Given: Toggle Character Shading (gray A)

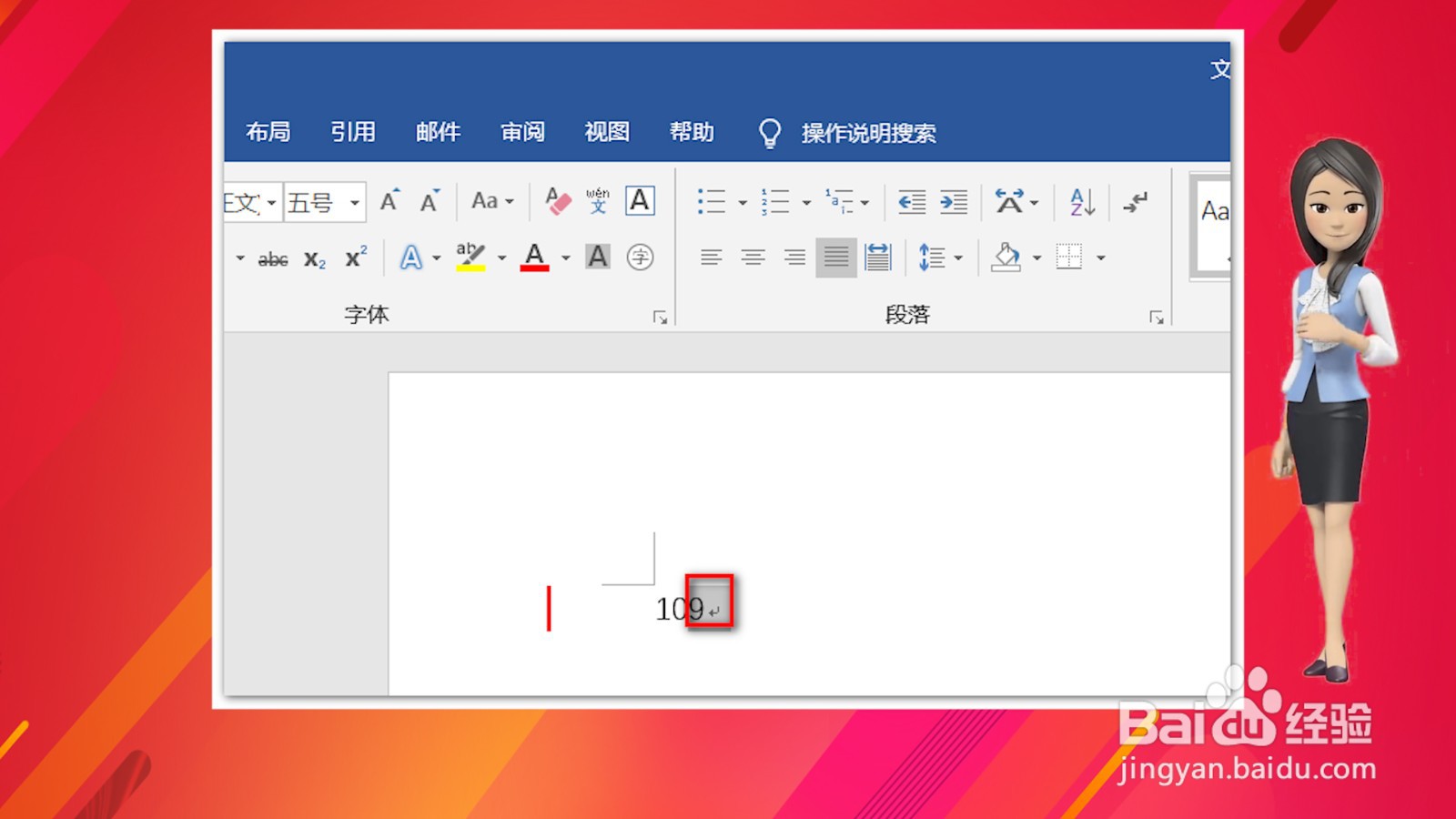Looking at the screenshot, I should [x=598, y=258].
